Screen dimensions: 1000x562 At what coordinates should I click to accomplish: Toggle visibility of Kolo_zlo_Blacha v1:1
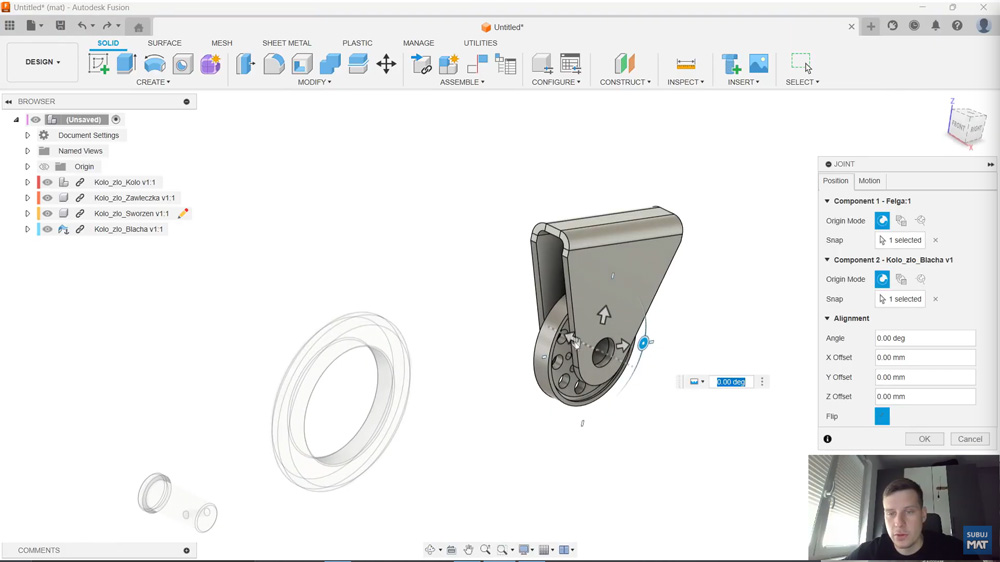(47, 230)
